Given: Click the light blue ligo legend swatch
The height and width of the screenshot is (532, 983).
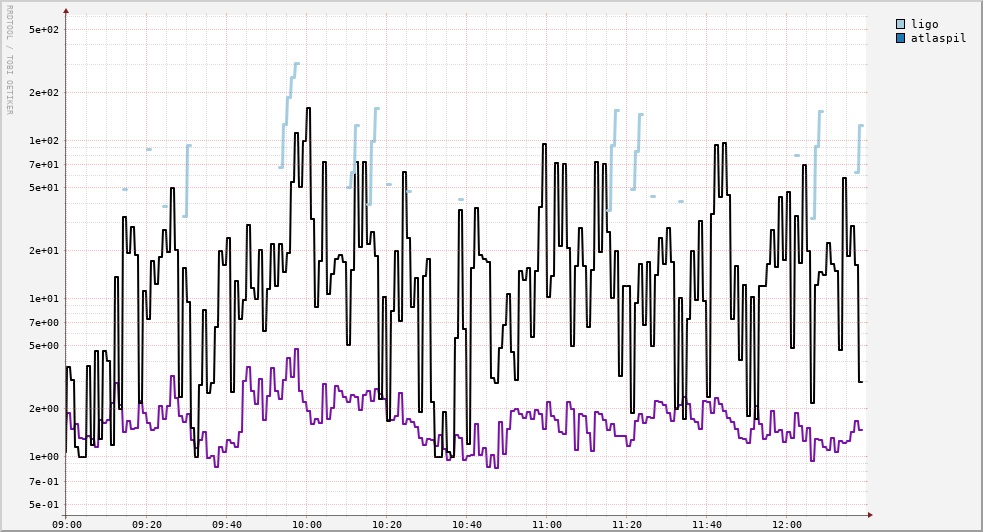Looking at the screenshot, I should pyautogui.click(x=900, y=24).
